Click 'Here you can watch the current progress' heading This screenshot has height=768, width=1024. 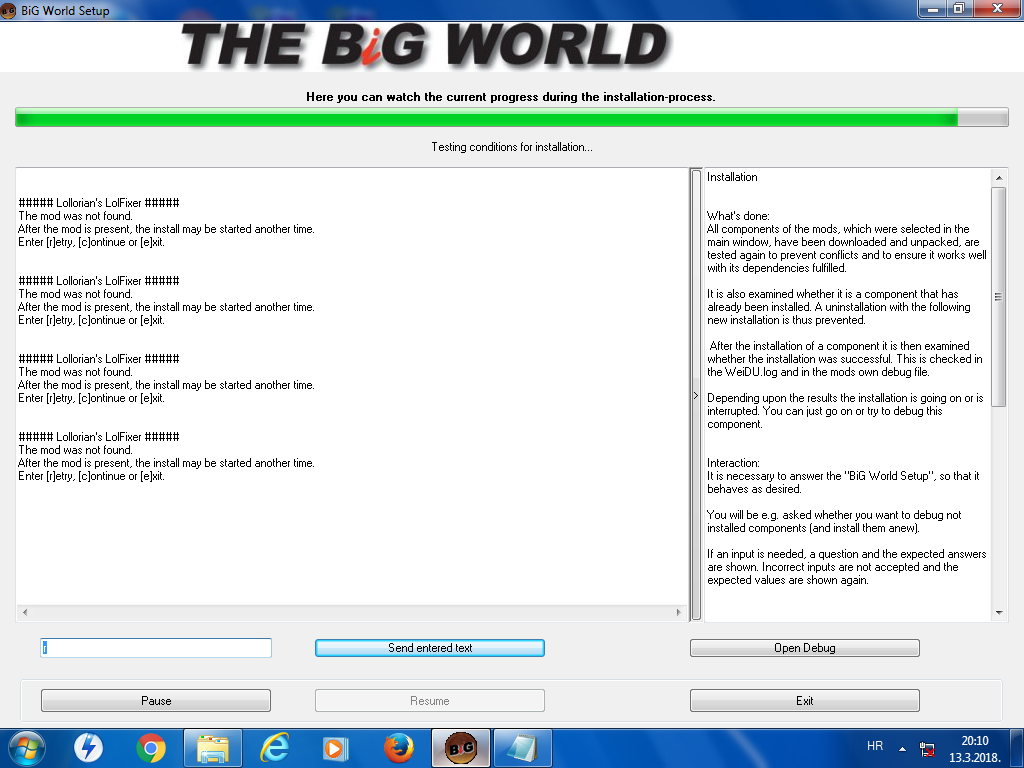click(x=511, y=97)
